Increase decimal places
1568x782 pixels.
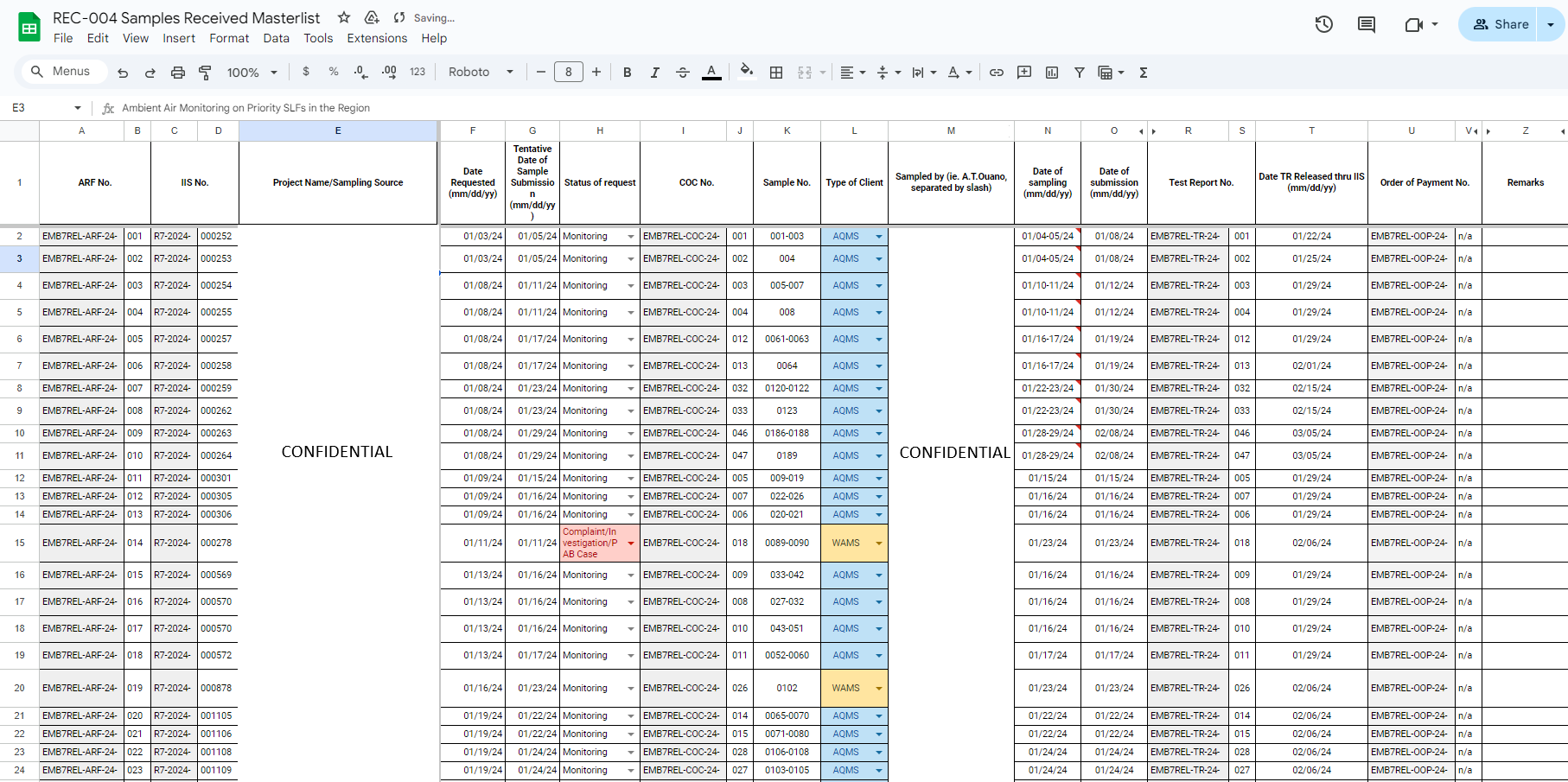click(389, 72)
